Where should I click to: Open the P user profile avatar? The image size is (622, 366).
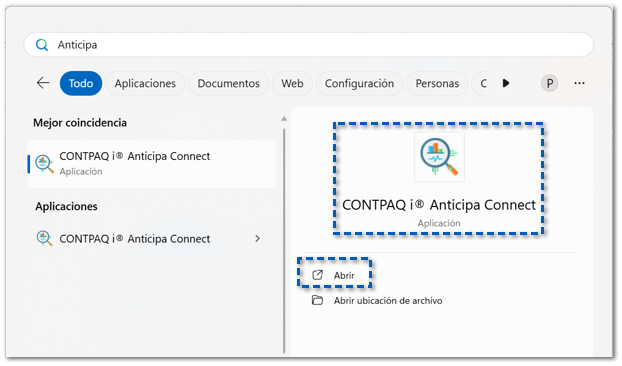549,83
